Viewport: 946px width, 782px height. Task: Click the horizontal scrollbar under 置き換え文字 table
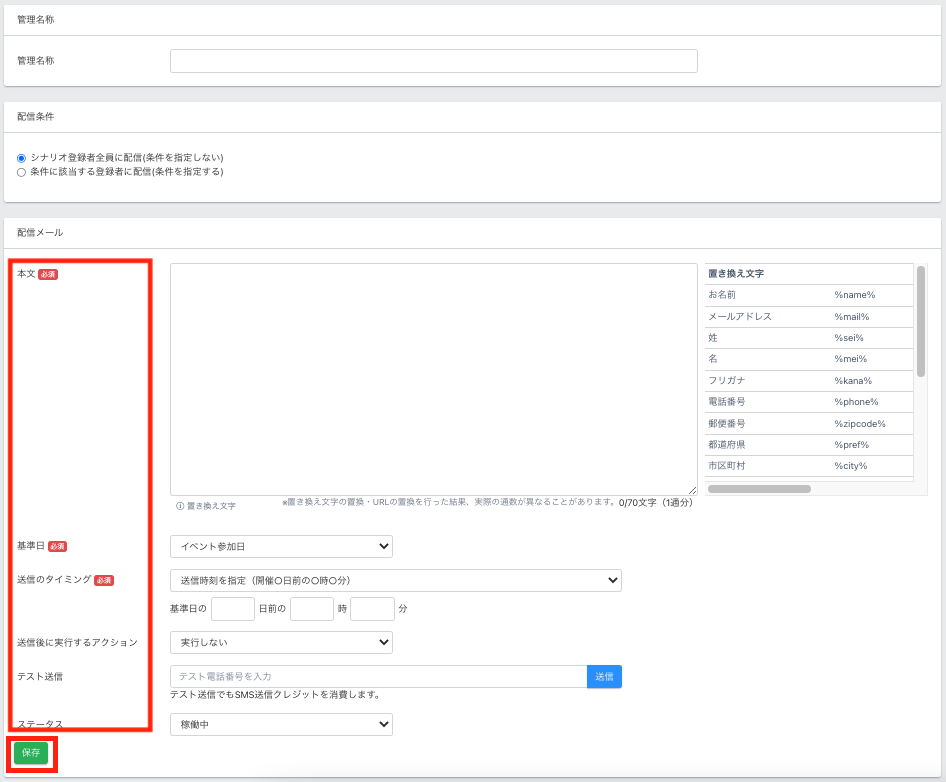click(759, 489)
